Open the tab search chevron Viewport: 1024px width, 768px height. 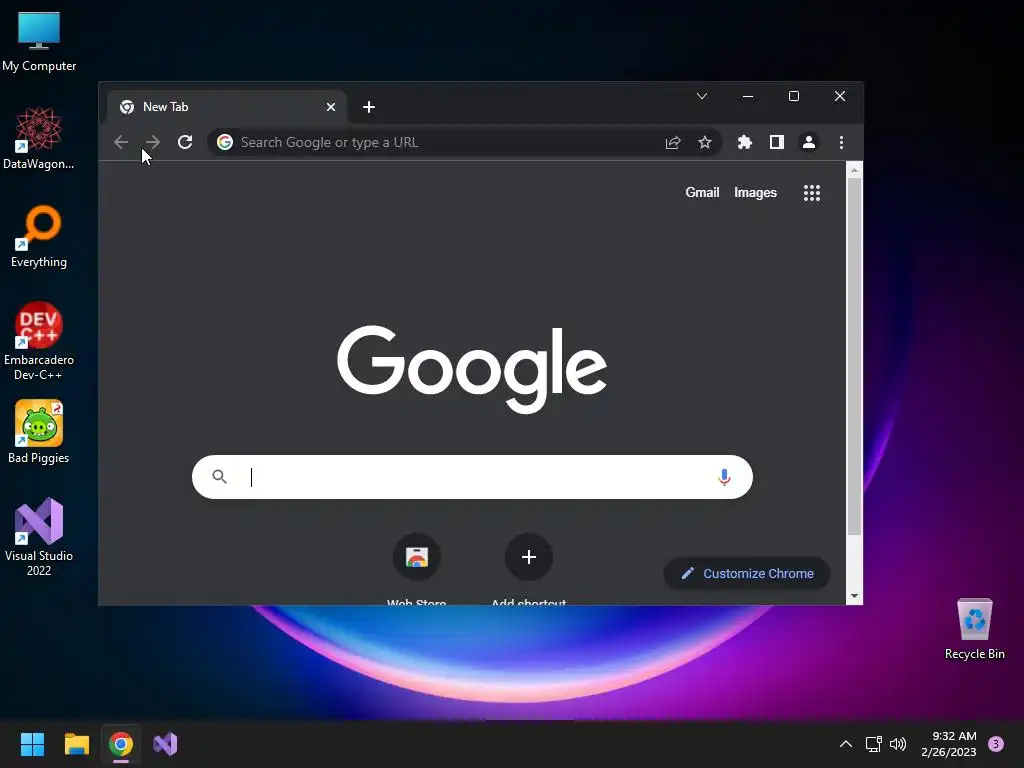[x=702, y=97]
